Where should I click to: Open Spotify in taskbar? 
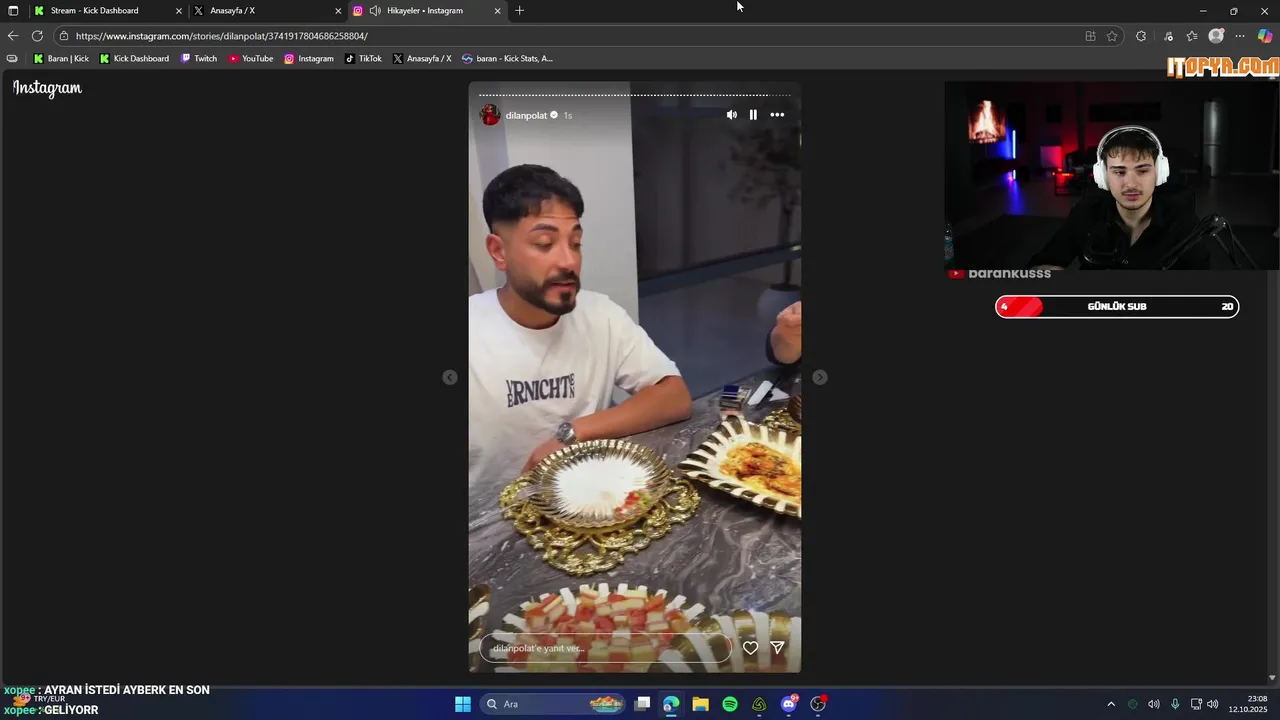730,704
